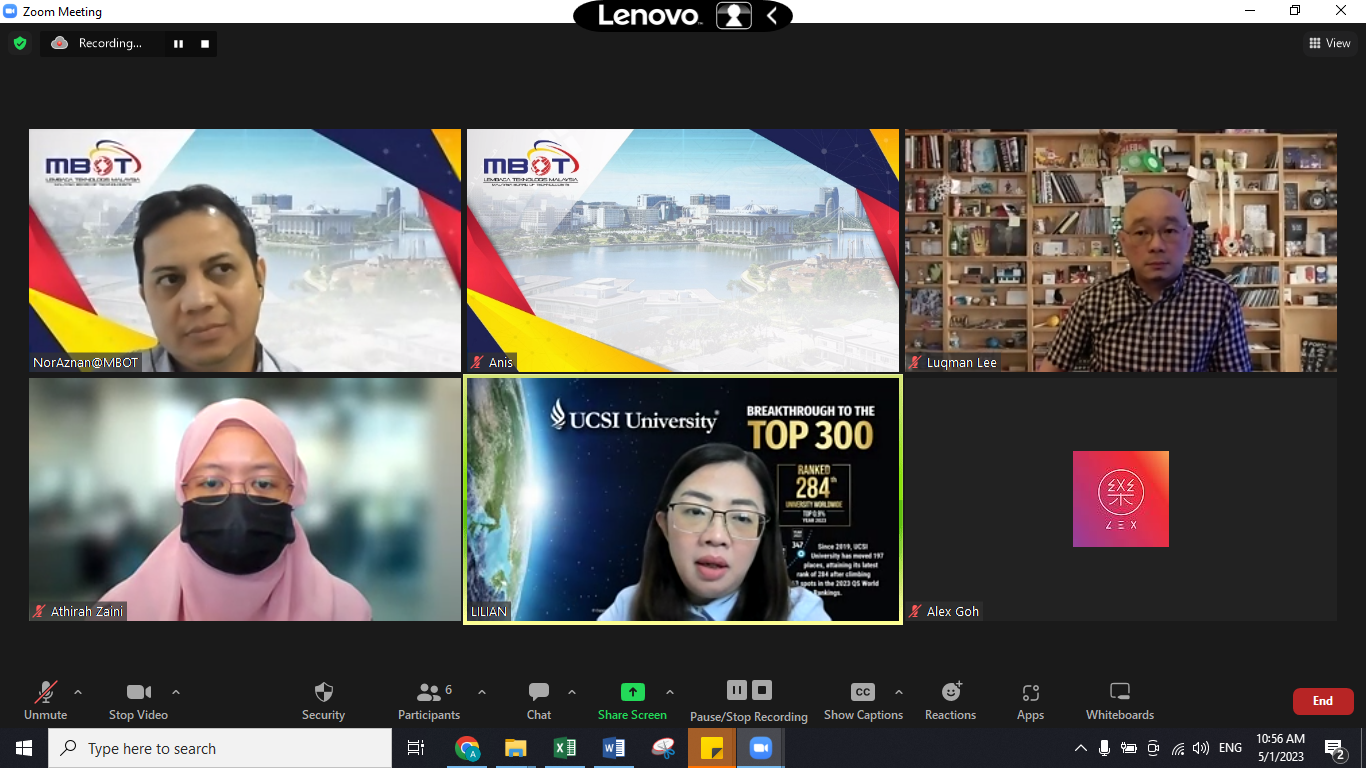1366x768 pixels.
Task: Open the Security shield icon
Action: [x=323, y=692]
